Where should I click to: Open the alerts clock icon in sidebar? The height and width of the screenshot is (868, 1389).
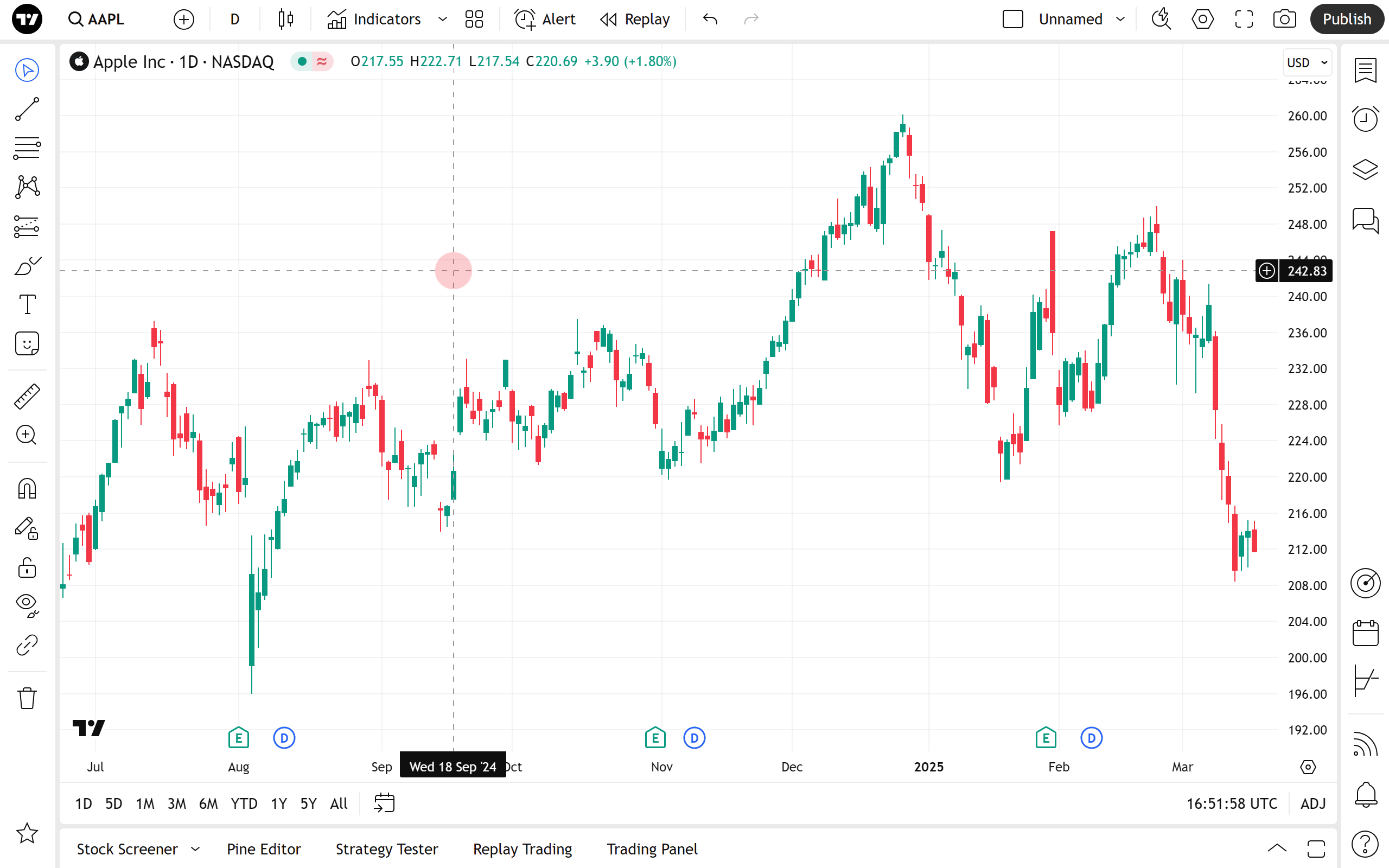pos(1365,119)
